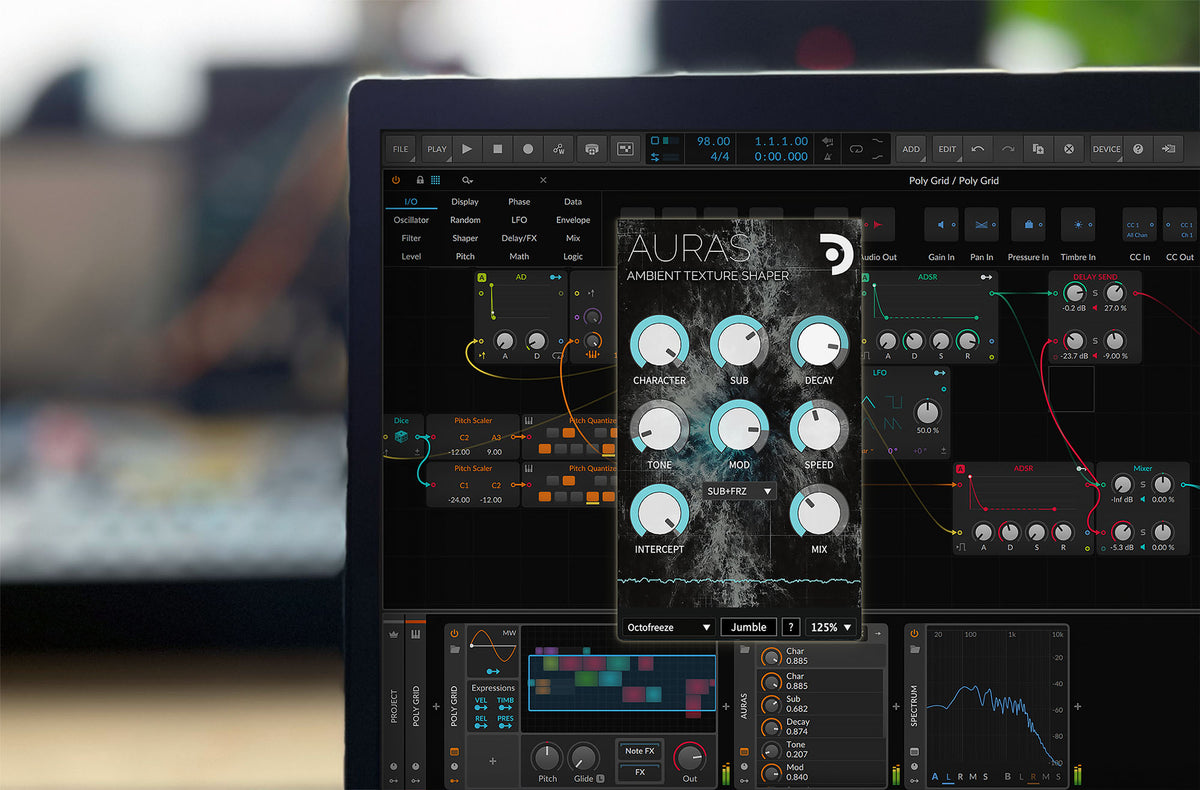Toggle the grid editor power icon
Image resolution: width=1200 pixels, height=790 pixels.
396,180
